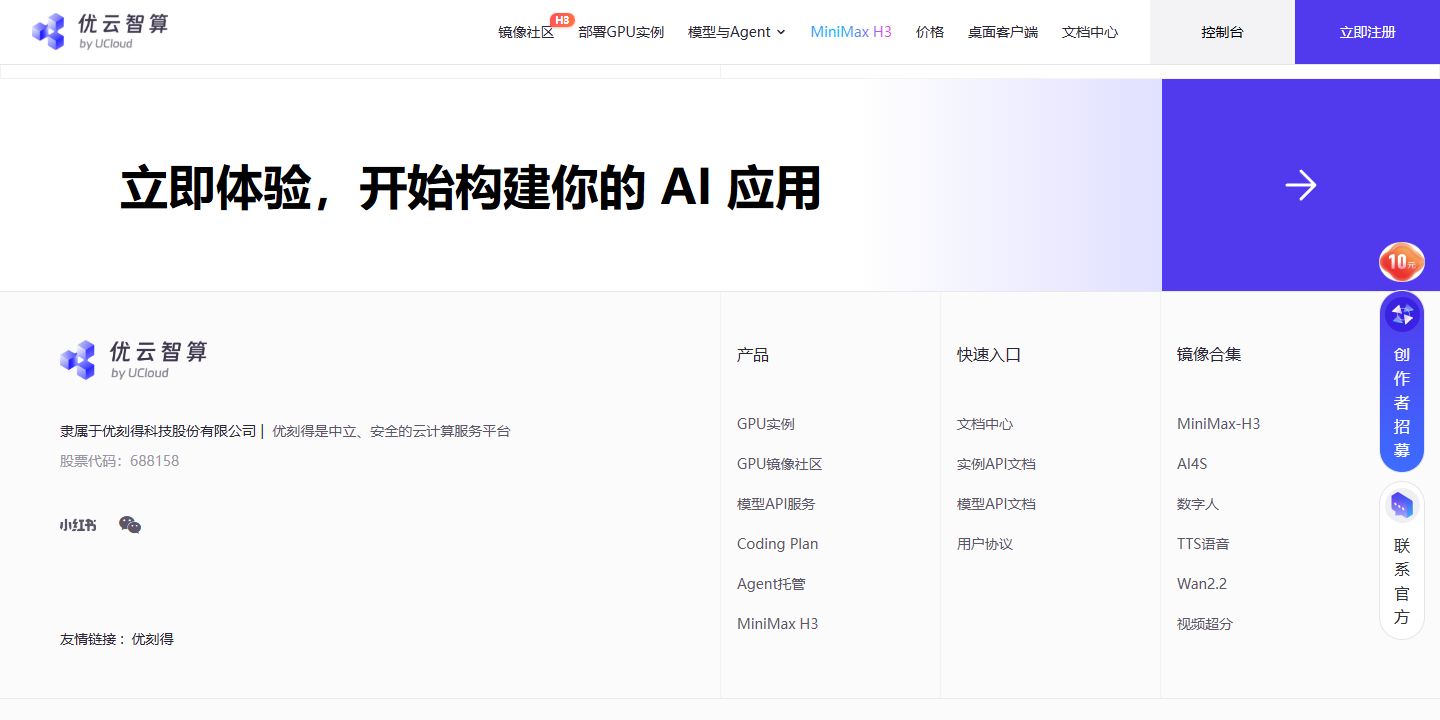Open the TTS语音 link

pos(1203,544)
